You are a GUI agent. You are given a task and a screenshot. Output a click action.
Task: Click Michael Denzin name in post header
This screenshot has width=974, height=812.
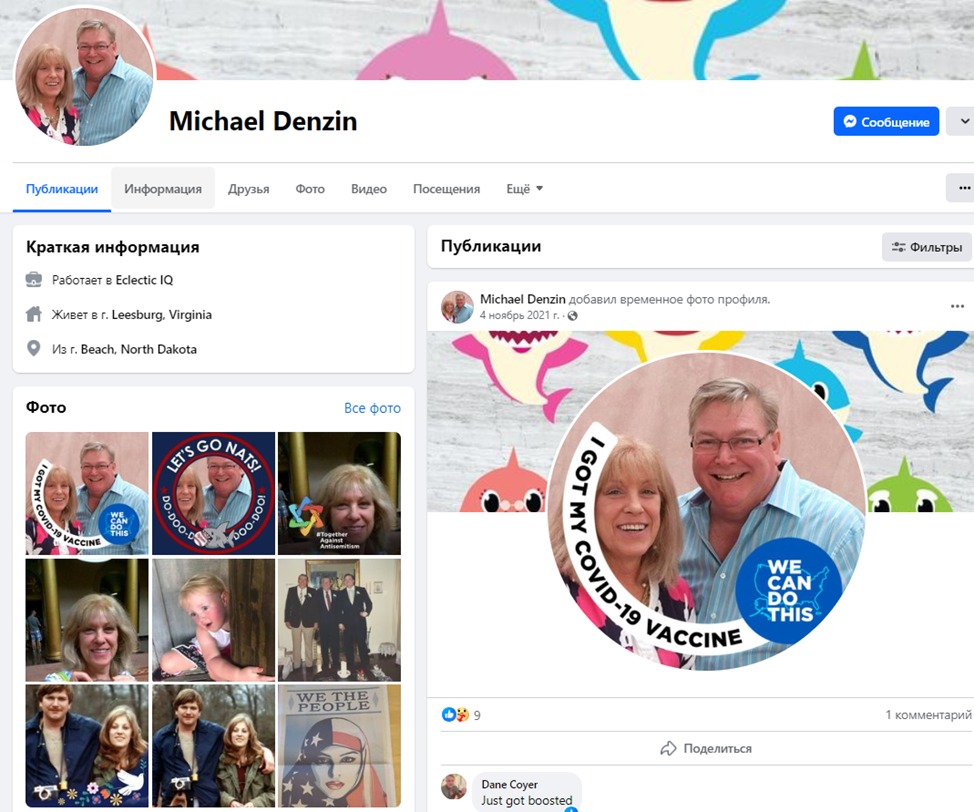(522, 299)
